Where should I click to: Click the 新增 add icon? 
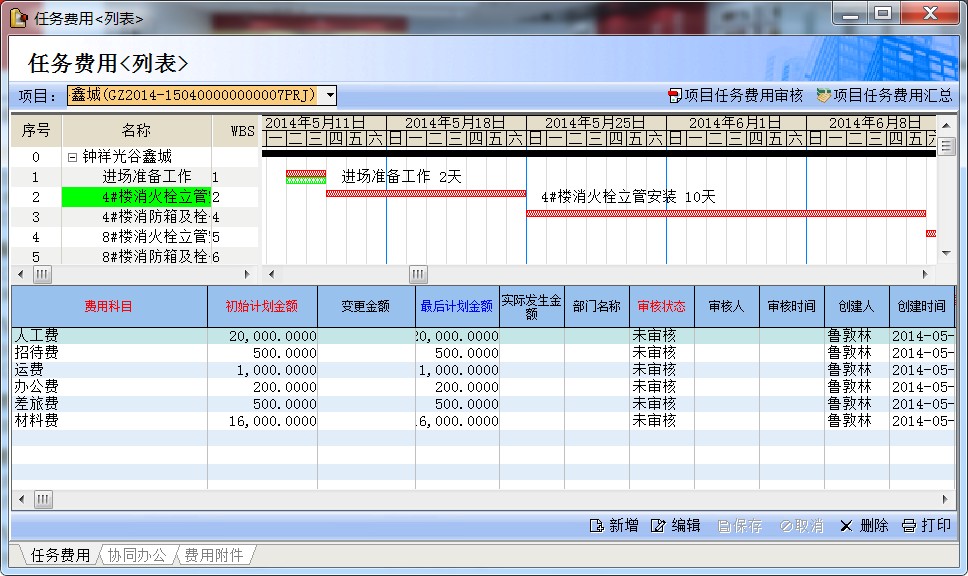597,526
